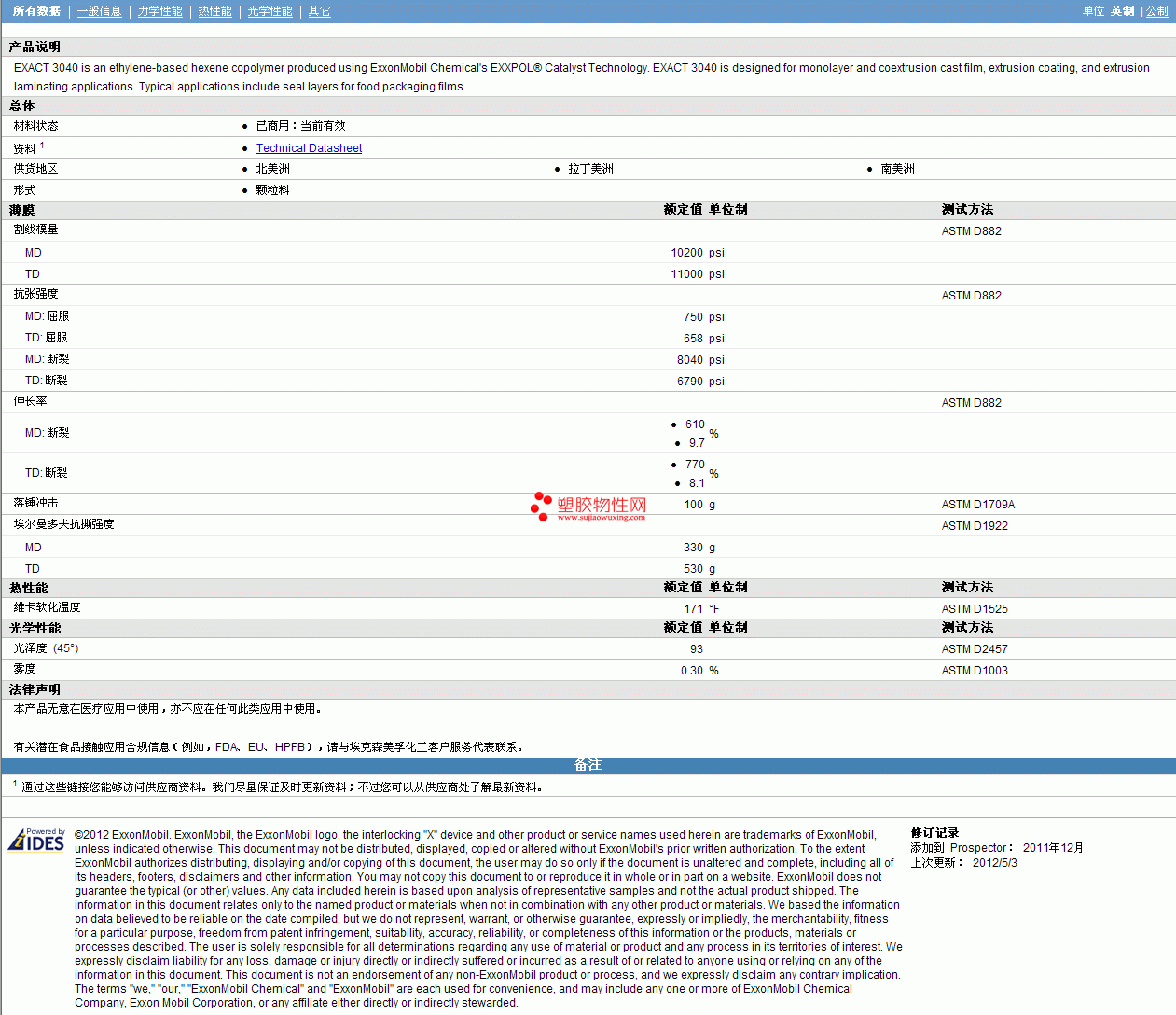Click the date 2011年12月

tap(1053, 848)
